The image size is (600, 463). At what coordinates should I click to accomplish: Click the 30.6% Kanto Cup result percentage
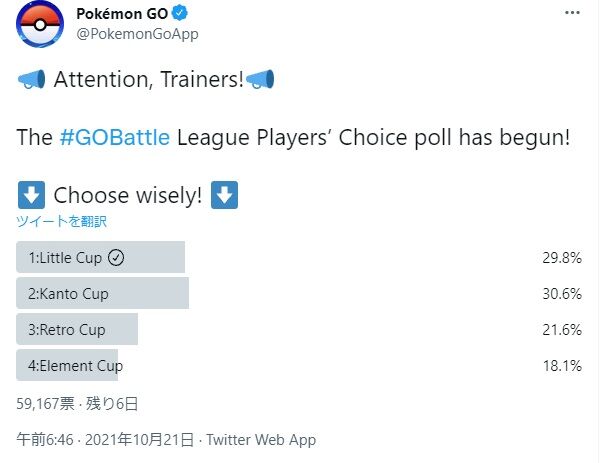pos(561,294)
